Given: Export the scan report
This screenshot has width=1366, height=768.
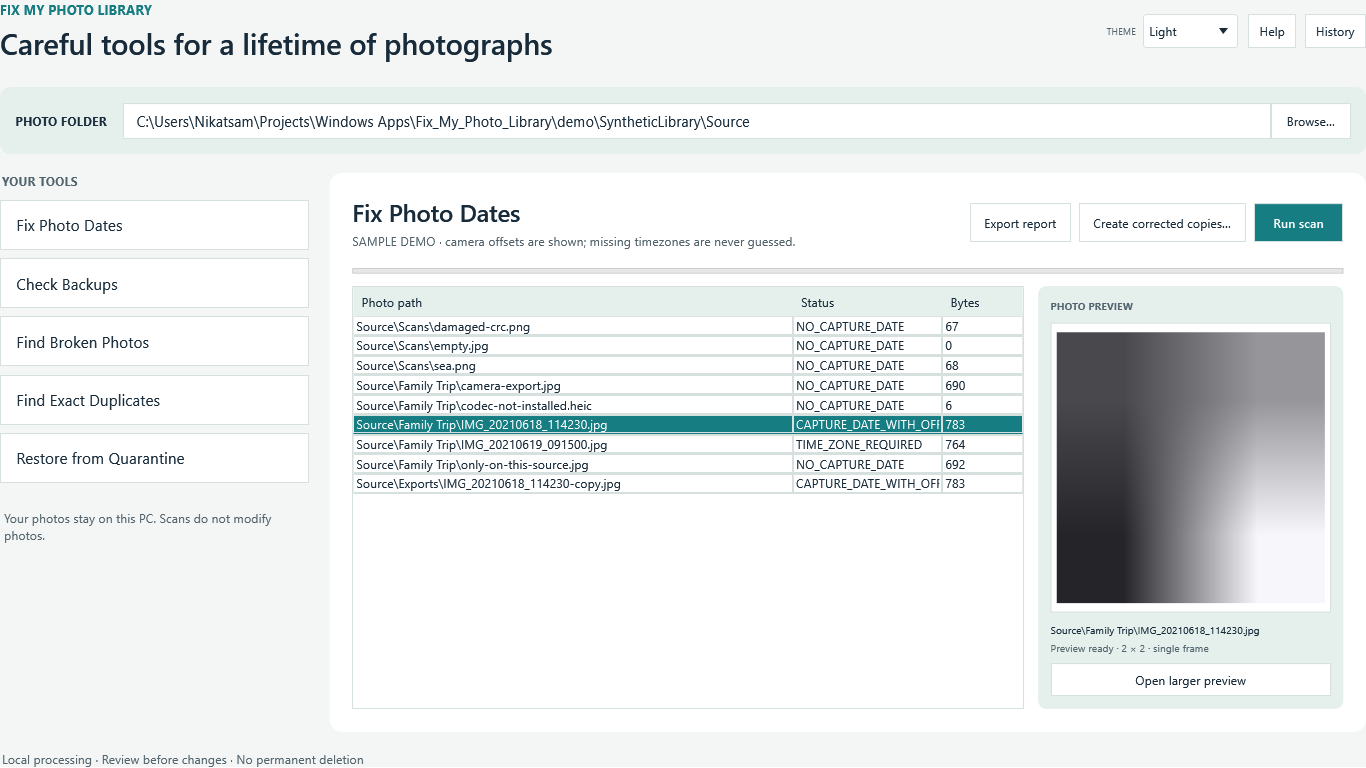Looking at the screenshot, I should click(1020, 223).
